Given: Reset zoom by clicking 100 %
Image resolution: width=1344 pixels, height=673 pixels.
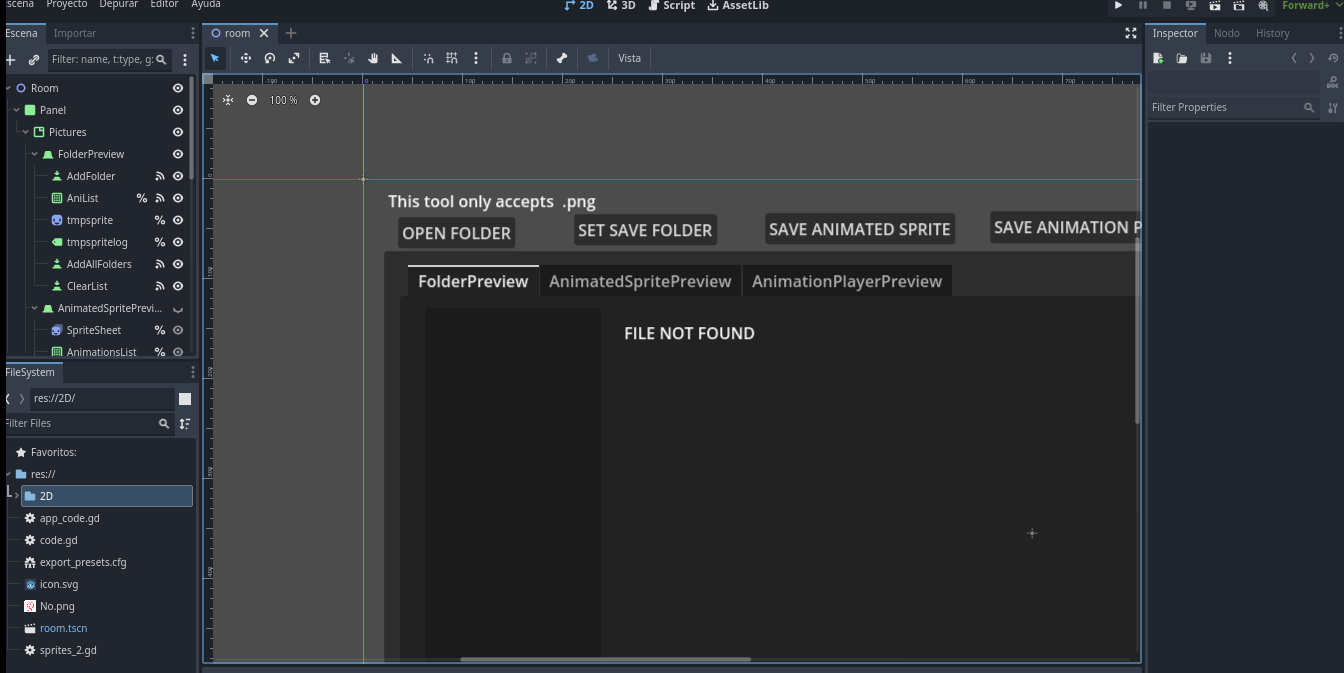Looking at the screenshot, I should click(283, 100).
